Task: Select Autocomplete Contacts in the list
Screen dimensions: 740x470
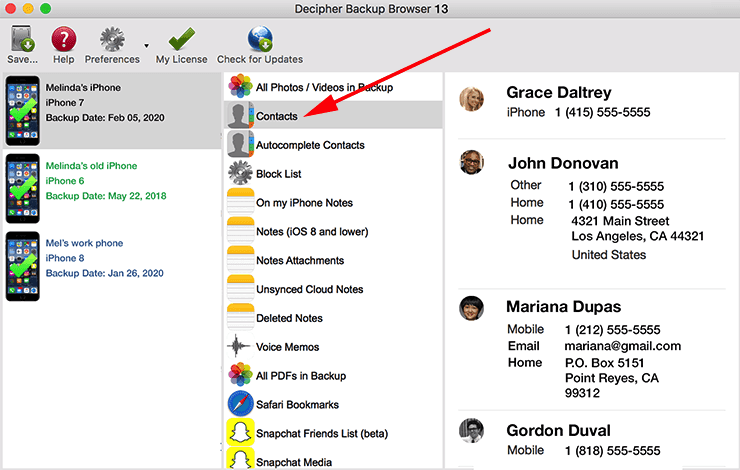Action: (x=311, y=145)
